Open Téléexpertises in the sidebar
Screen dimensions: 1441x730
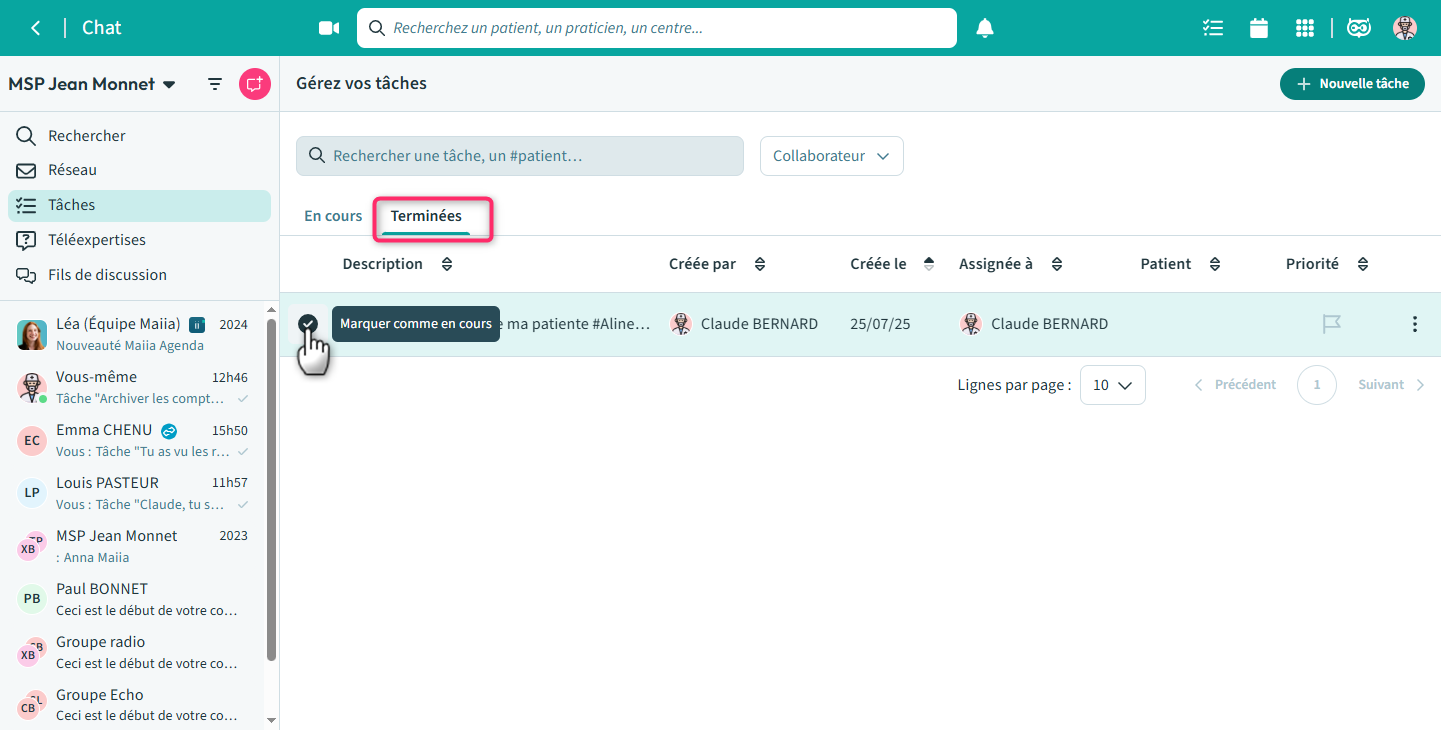[x=96, y=240]
